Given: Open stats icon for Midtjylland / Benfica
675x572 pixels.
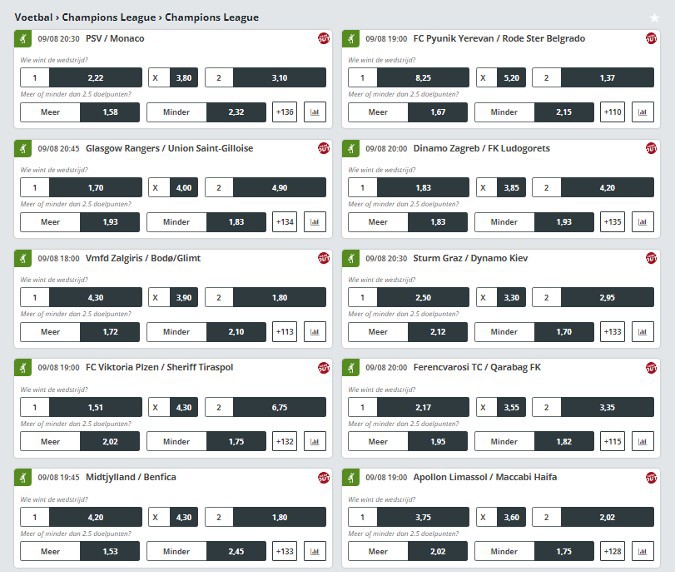Looking at the screenshot, I should pyautogui.click(x=315, y=551).
